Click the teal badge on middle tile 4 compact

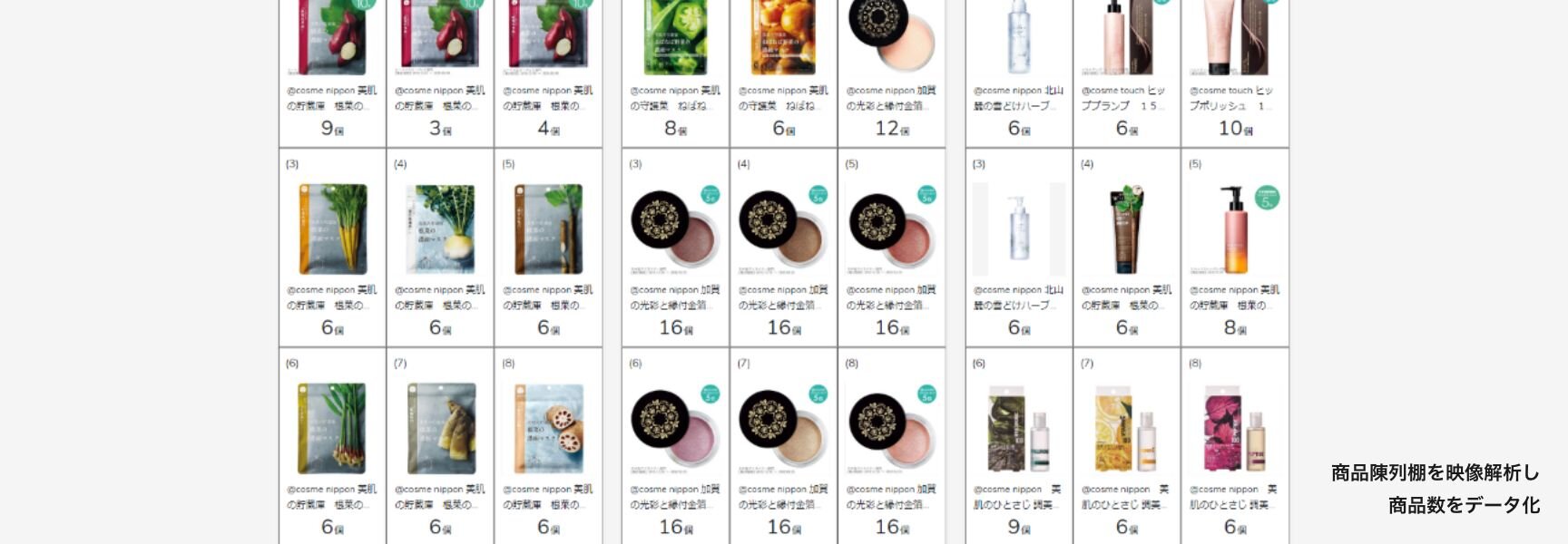(818, 195)
